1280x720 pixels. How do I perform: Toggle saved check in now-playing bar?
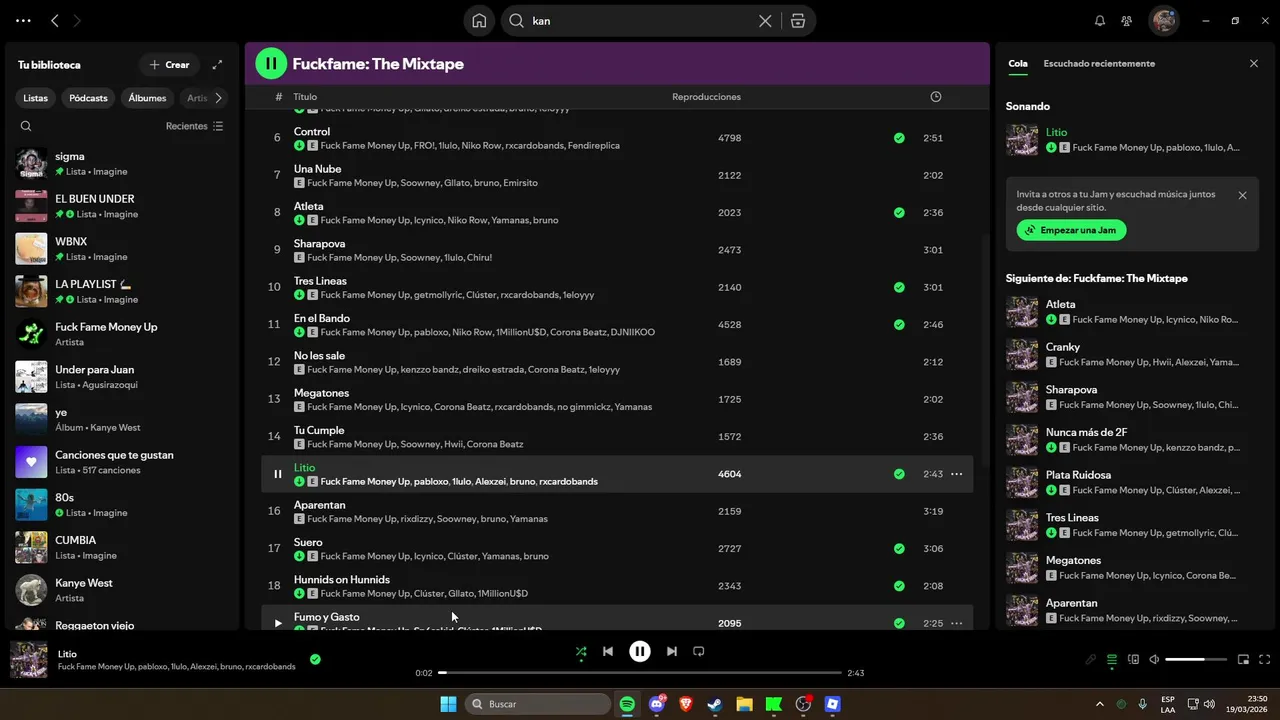tap(315, 659)
